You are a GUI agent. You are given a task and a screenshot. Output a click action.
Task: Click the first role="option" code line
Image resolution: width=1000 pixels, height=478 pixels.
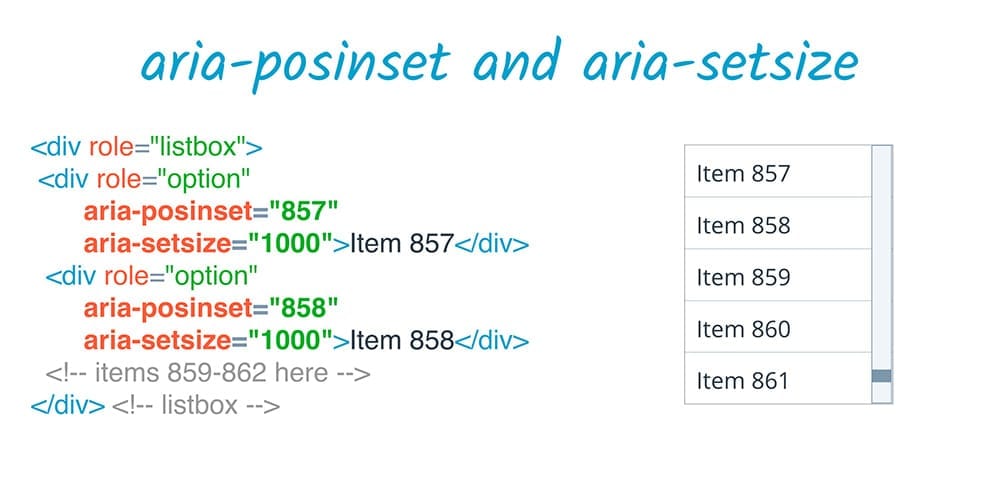tap(144, 180)
